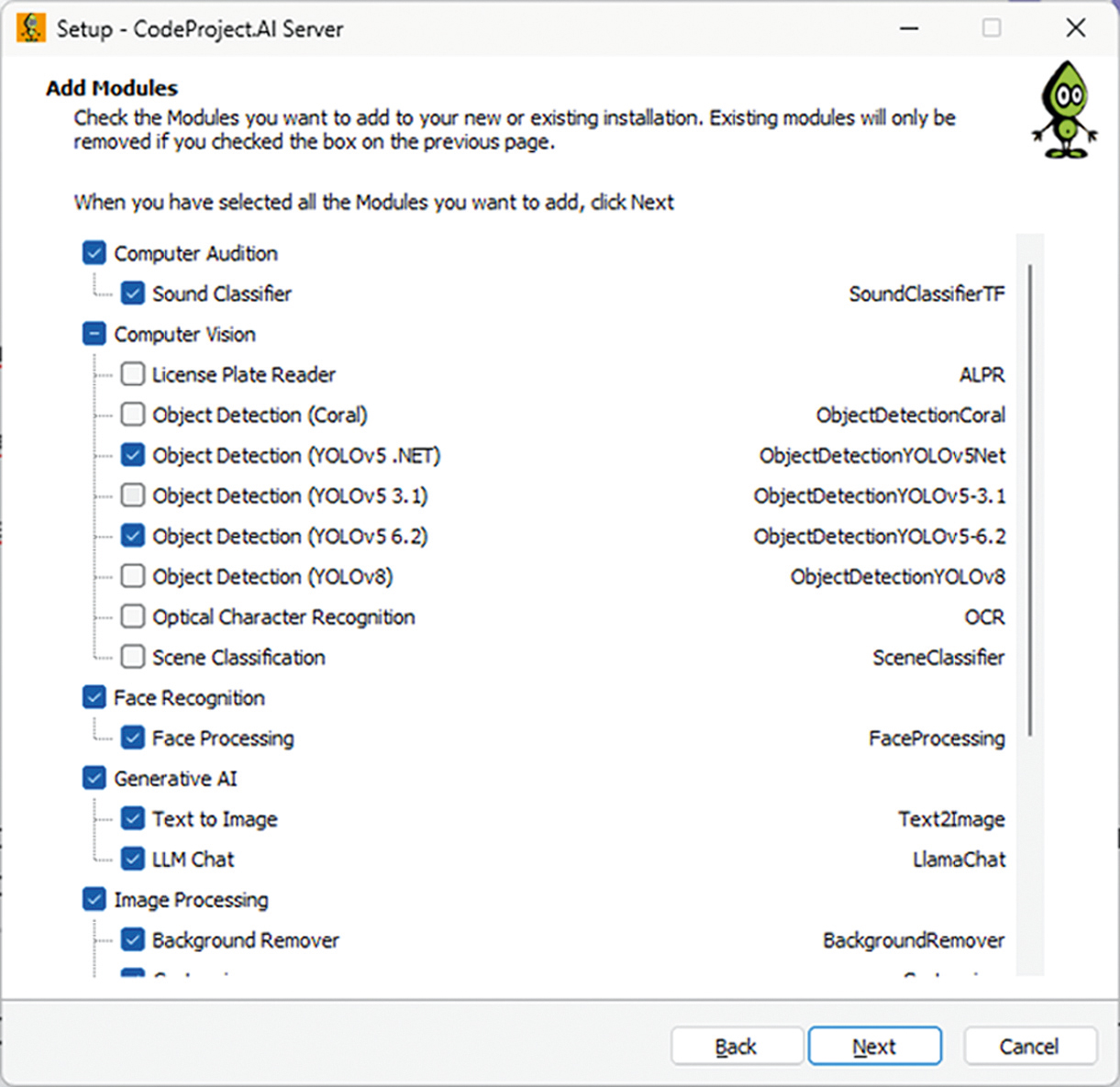Image resolution: width=1120 pixels, height=1087 pixels.
Task: Click the module list vertical scrollbar
Action: 1030,500
